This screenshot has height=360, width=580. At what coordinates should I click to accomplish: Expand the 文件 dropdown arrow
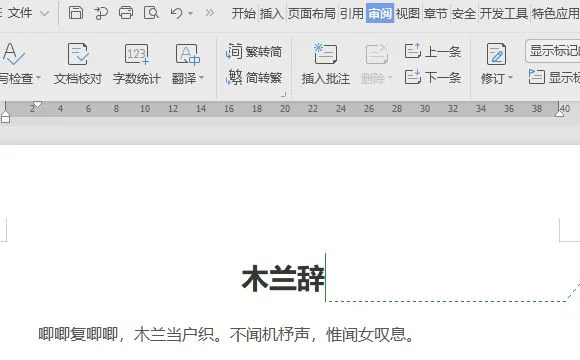pos(45,14)
